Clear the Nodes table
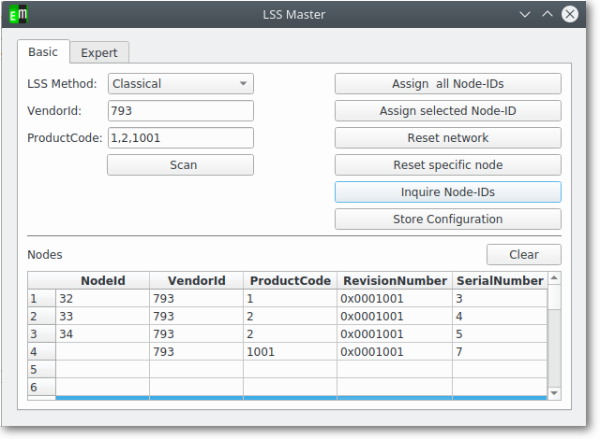The image size is (600, 440). [524, 254]
